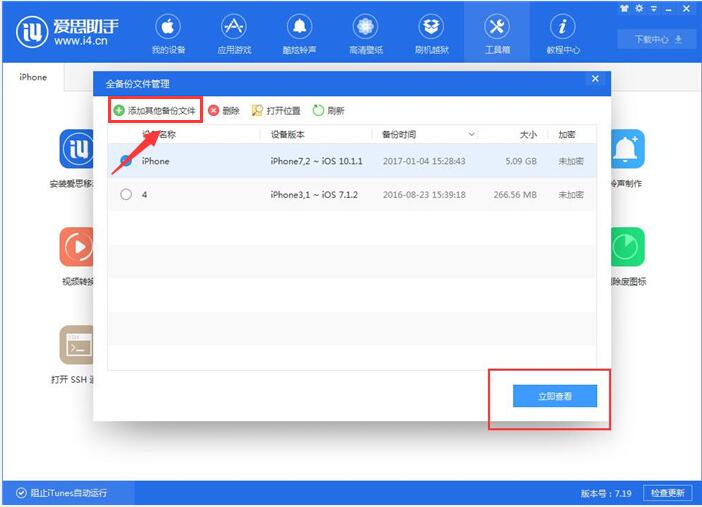Viewport: 702px width, 507px height.
Task: Click the 立即查看 button
Action: [x=555, y=396]
